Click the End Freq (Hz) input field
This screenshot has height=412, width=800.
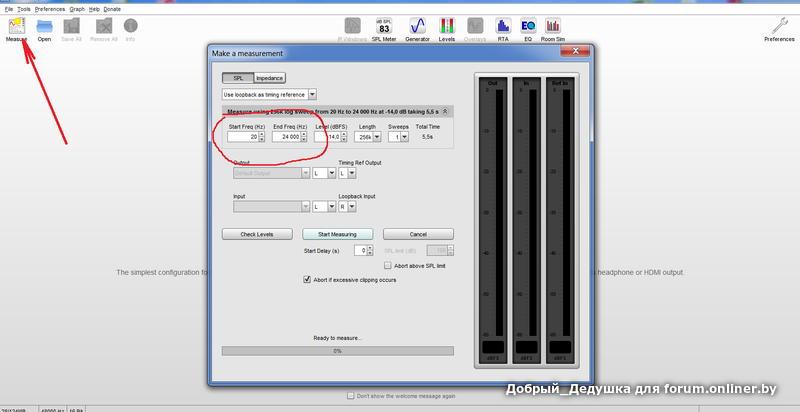286,137
